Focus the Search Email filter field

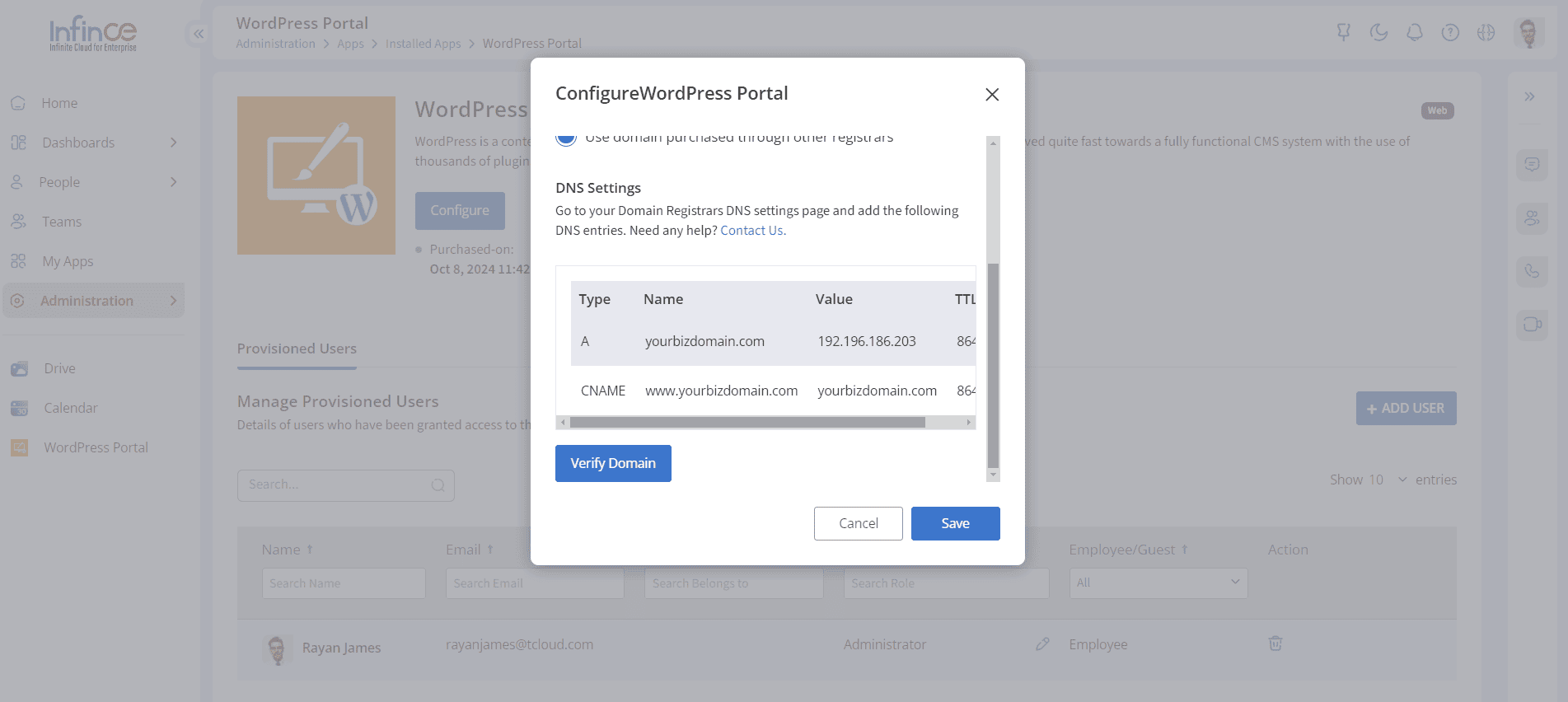[535, 583]
